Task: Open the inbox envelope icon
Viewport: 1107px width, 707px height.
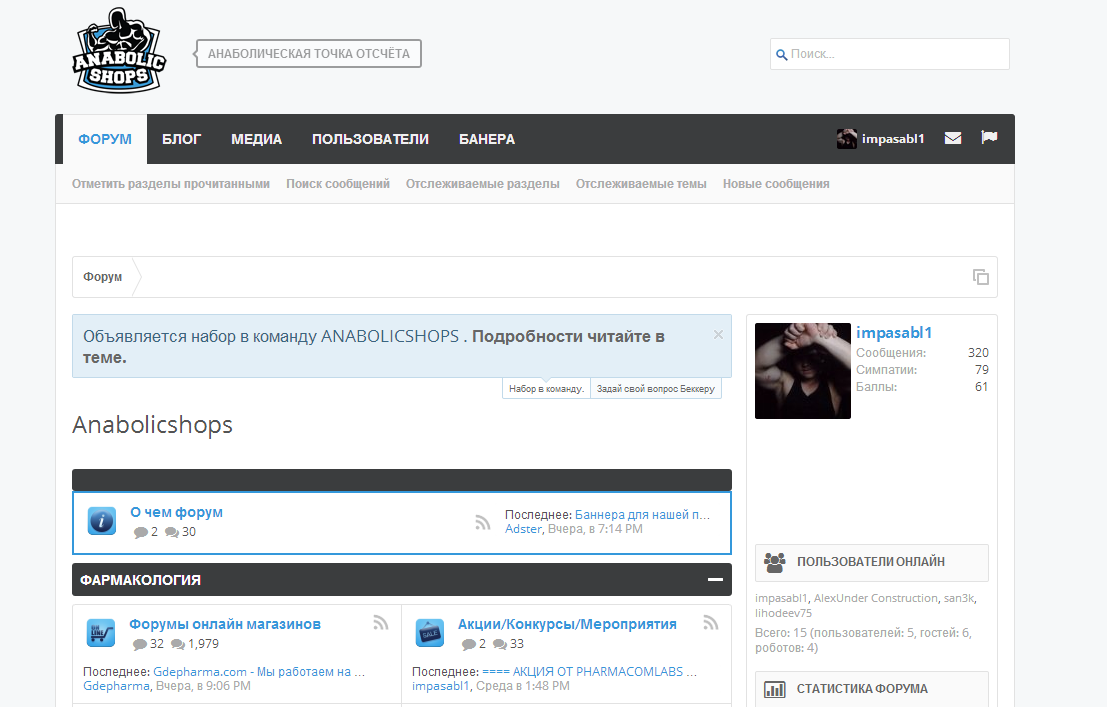Action: 952,138
